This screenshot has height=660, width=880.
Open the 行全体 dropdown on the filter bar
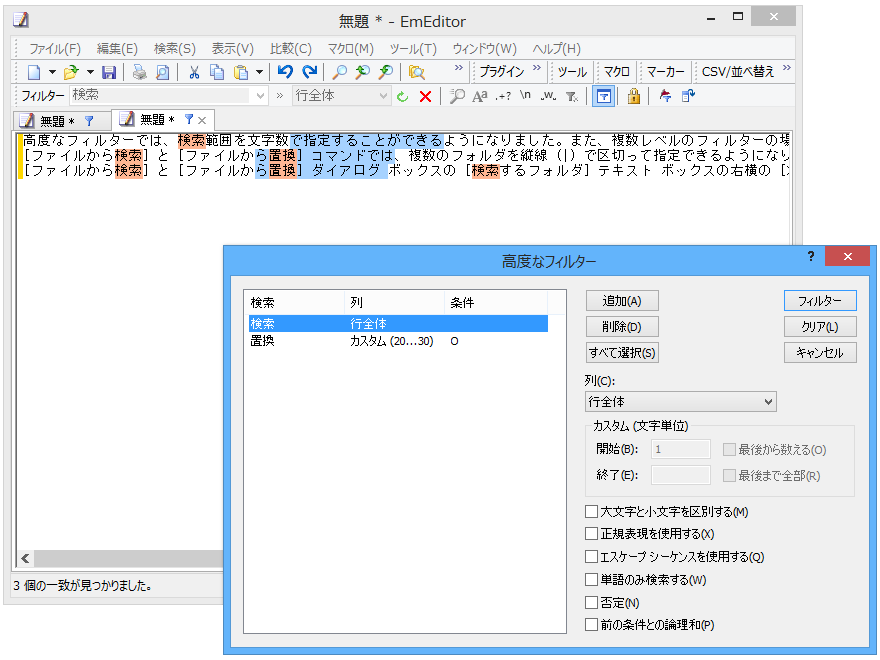(381, 96)
